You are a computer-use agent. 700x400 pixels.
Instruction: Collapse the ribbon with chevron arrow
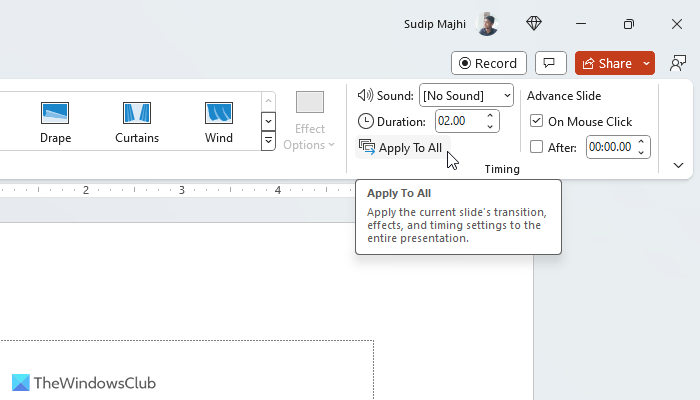click(678, 165)
